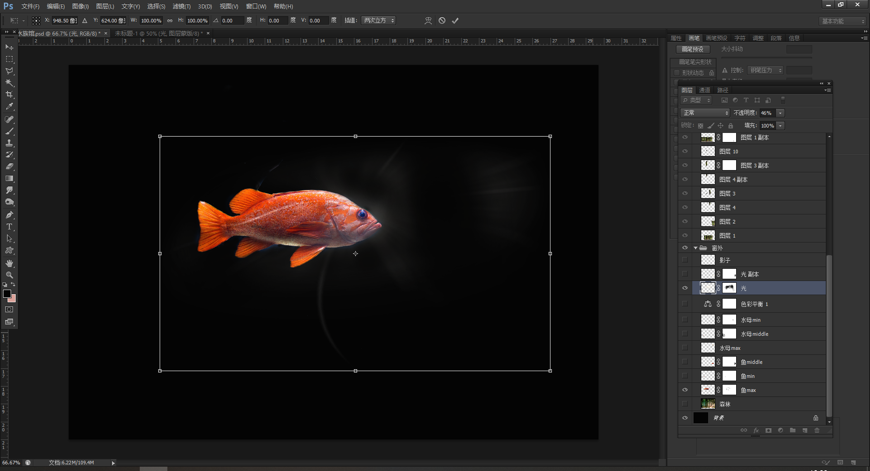Open fill percentage dropdown arrow
870x471 pixels.
coord(780,125)
